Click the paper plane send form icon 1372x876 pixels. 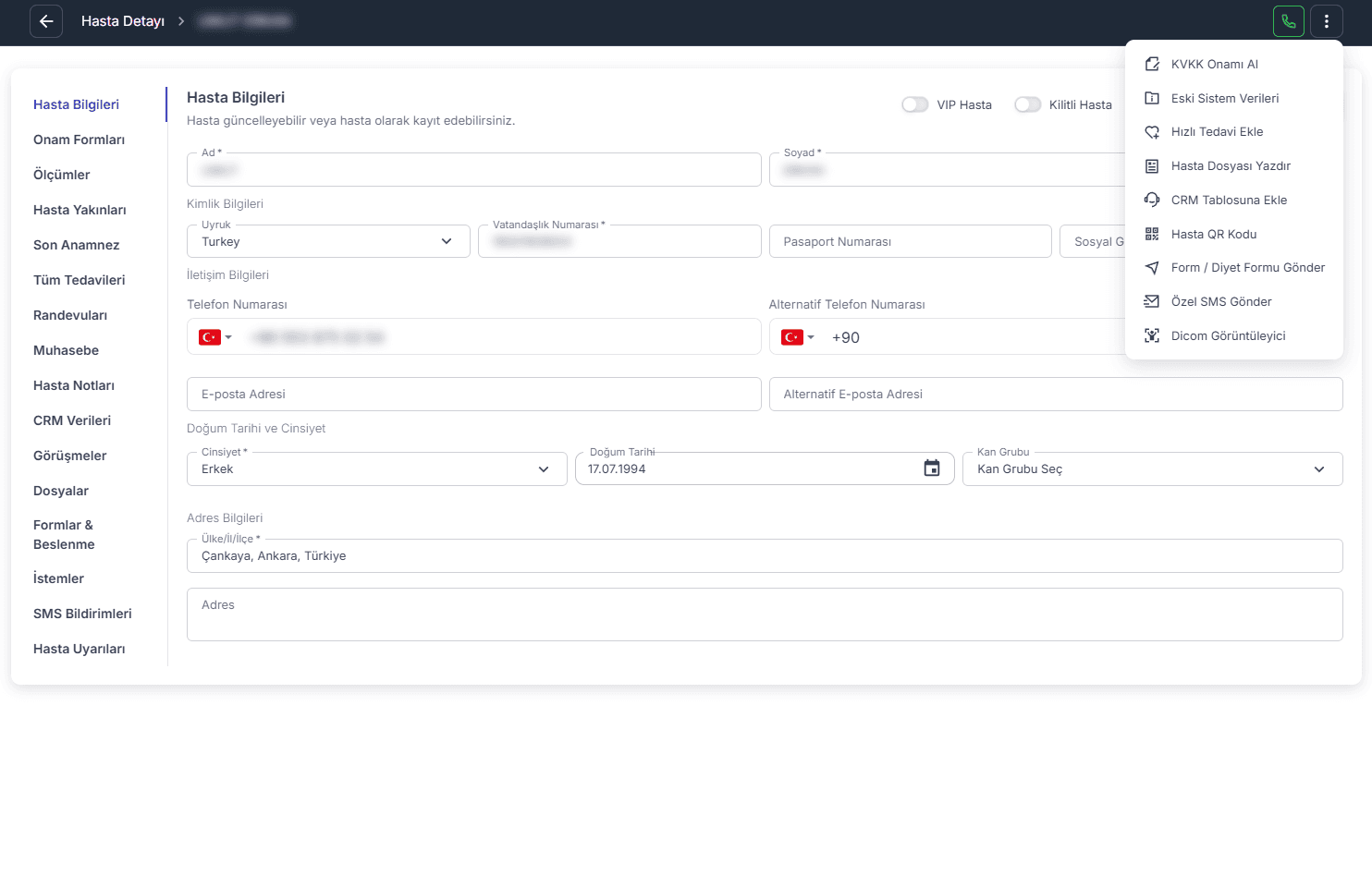pos(1152,268)
